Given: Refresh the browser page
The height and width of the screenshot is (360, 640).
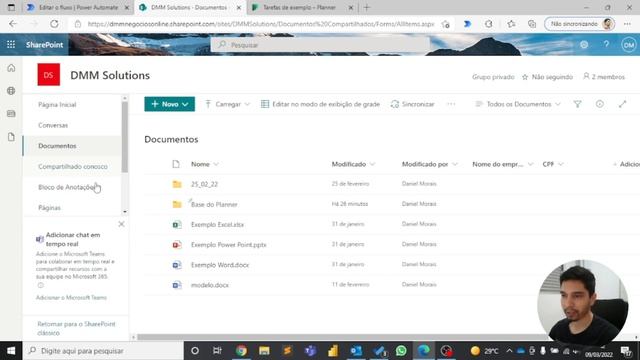Looking at the screenshot, I should tap(54, 24).
